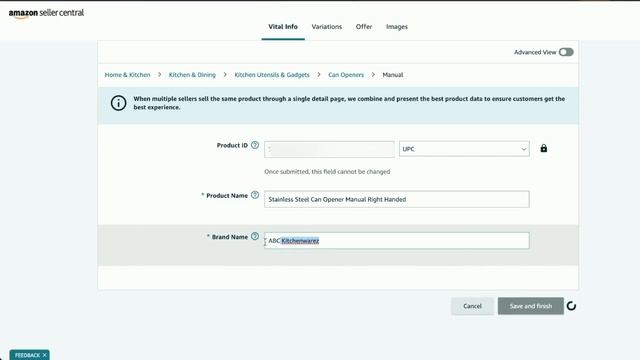Click the lock icon beside UPC
Viewport: 640px width, 360px height.
pos(544,148)
